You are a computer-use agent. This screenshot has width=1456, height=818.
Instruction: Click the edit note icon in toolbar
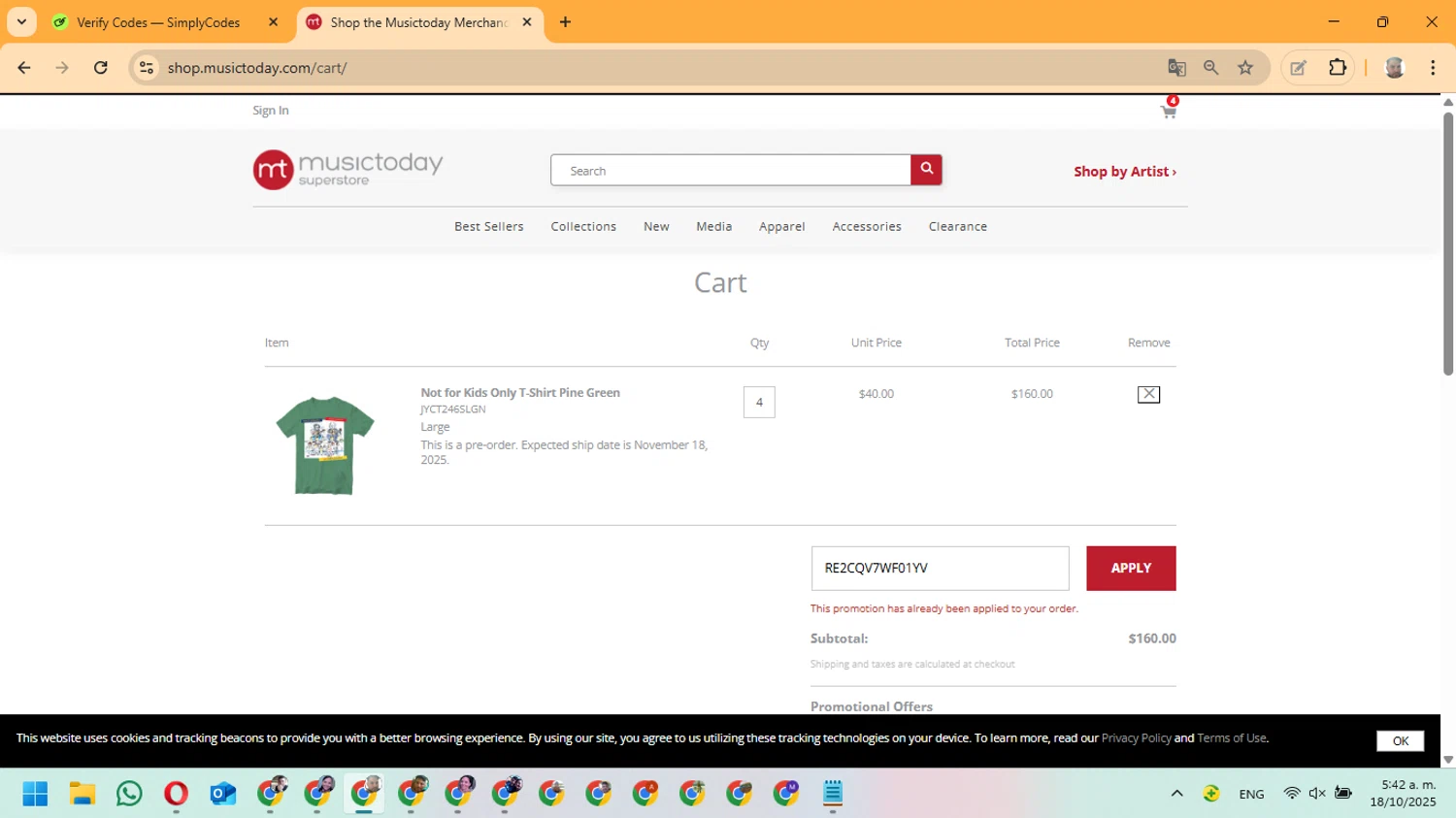click(x=1298, y=68)
